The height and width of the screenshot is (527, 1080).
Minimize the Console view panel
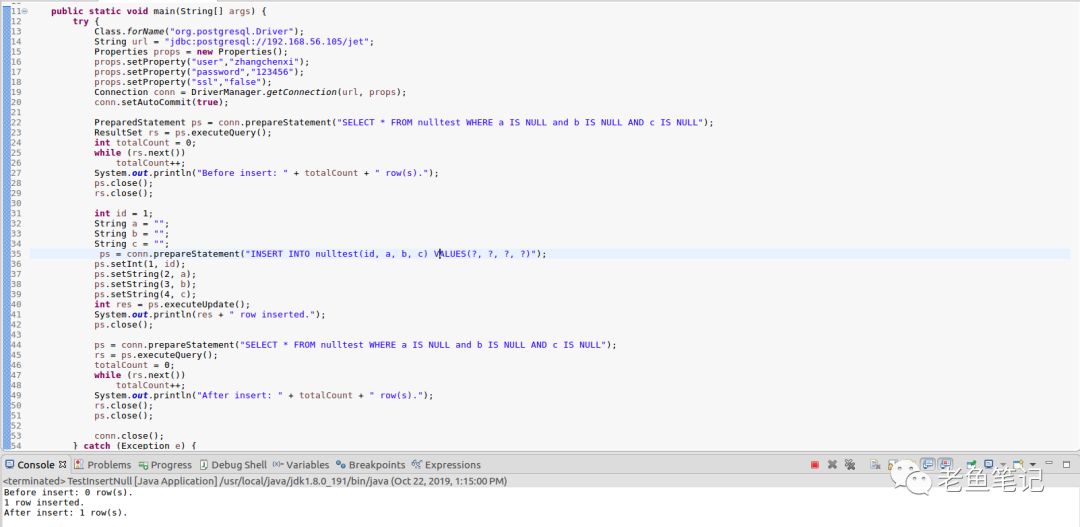point(1049,463)
